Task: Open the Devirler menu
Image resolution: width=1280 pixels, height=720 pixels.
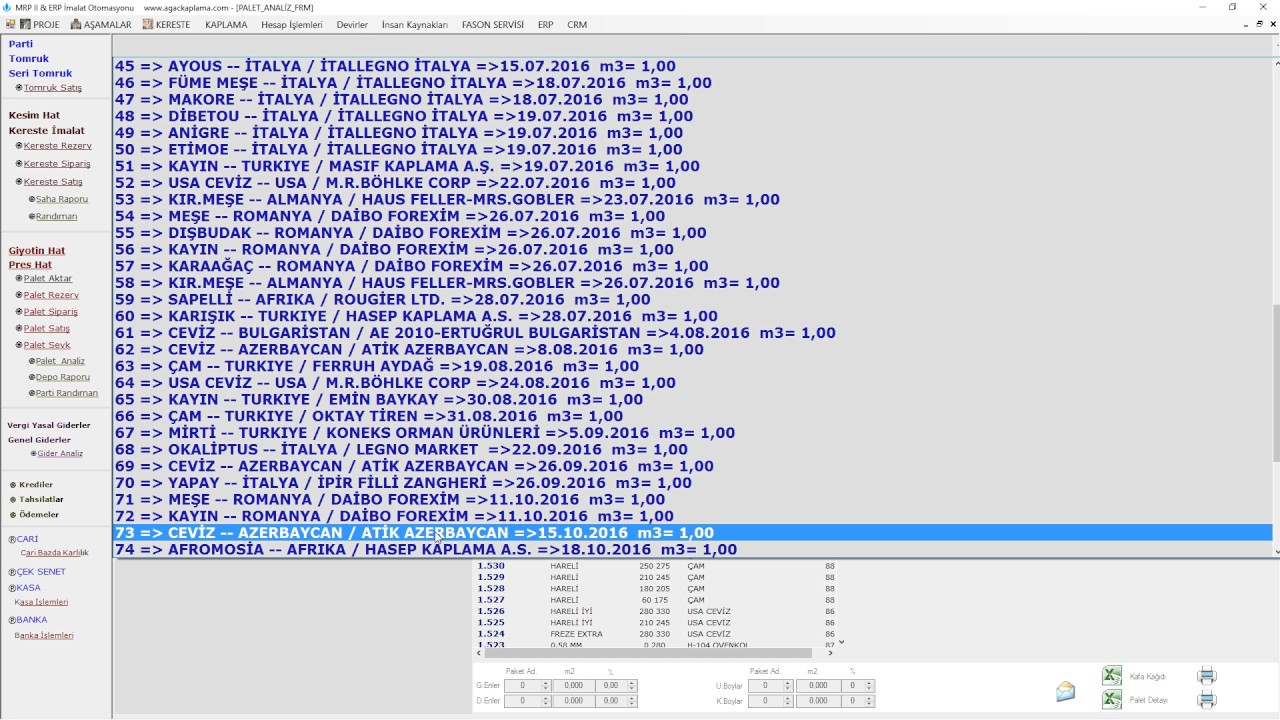Action: pos(352,24)
